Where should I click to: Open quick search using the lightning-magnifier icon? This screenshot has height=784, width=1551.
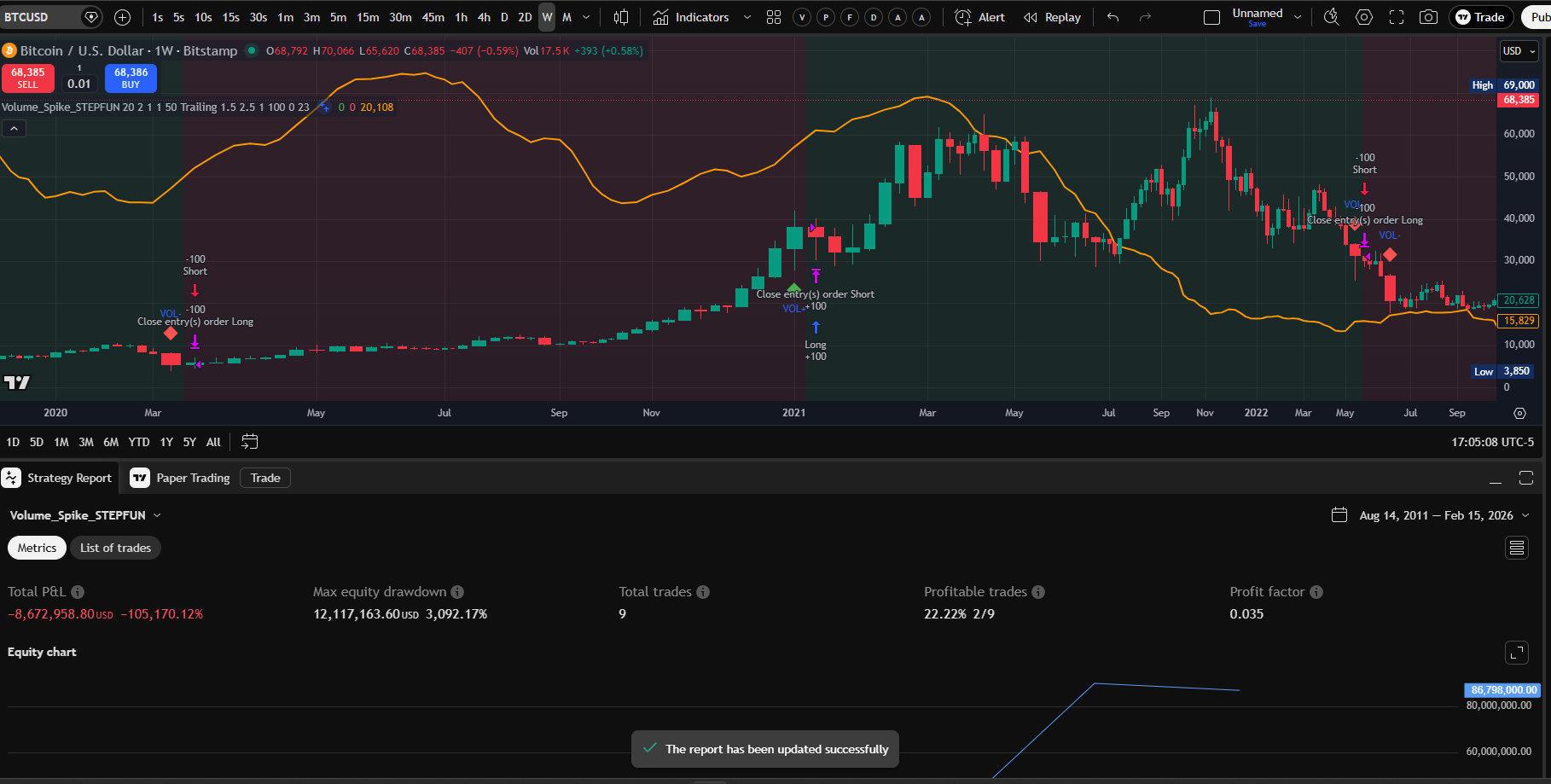(x=1331, y=16)
